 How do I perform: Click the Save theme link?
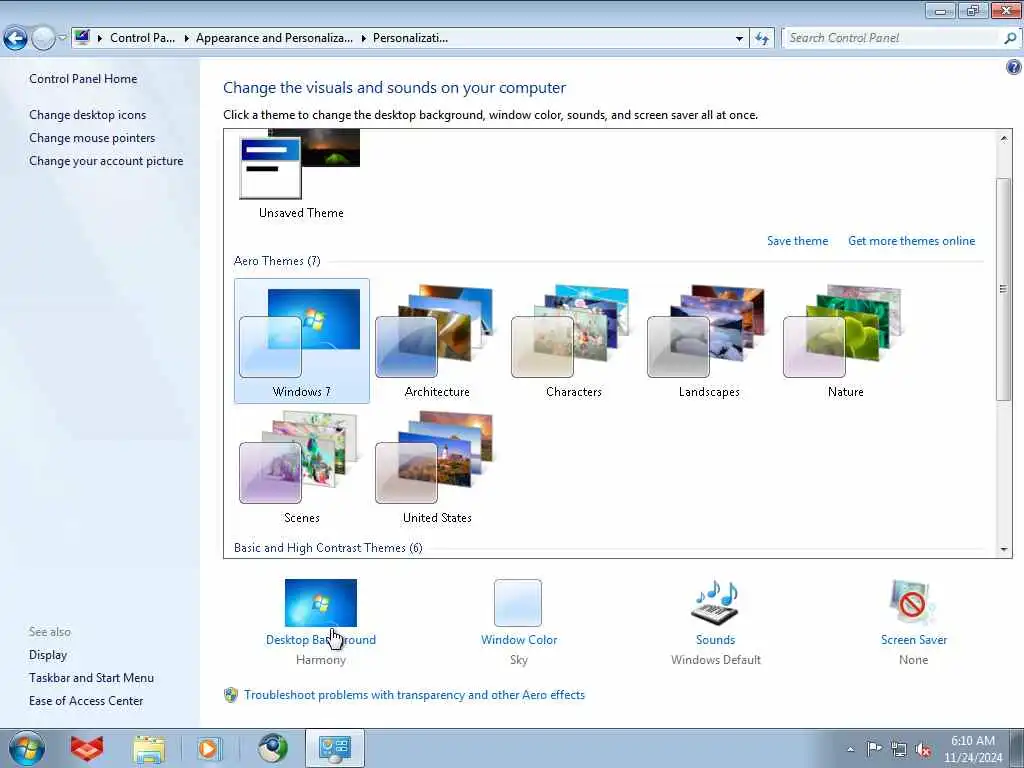tap(797, 241)
